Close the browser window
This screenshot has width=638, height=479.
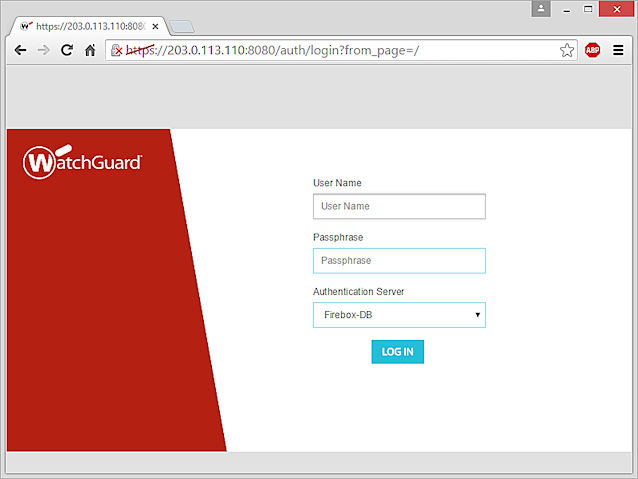[x=616, y=9]
